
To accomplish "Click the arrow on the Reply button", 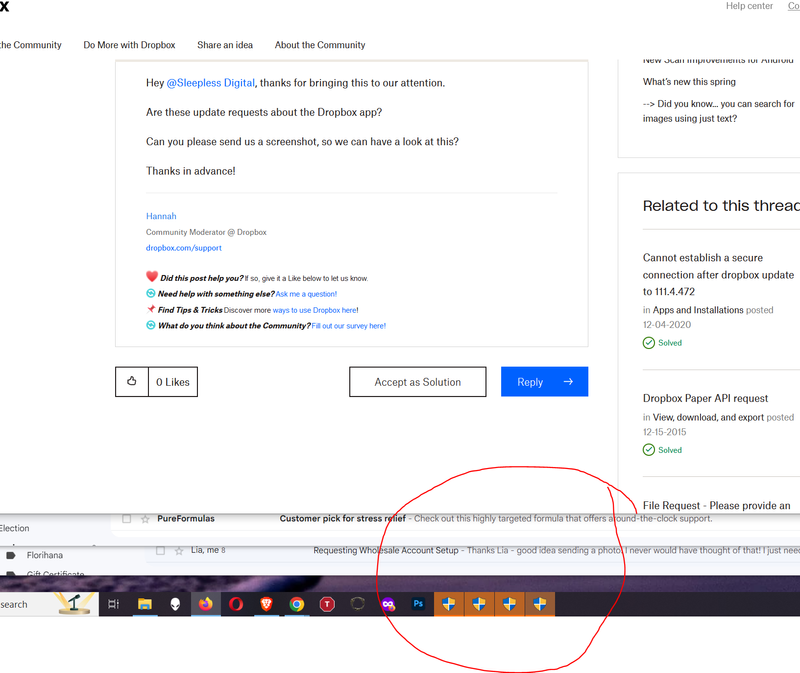I will (568, 381).
